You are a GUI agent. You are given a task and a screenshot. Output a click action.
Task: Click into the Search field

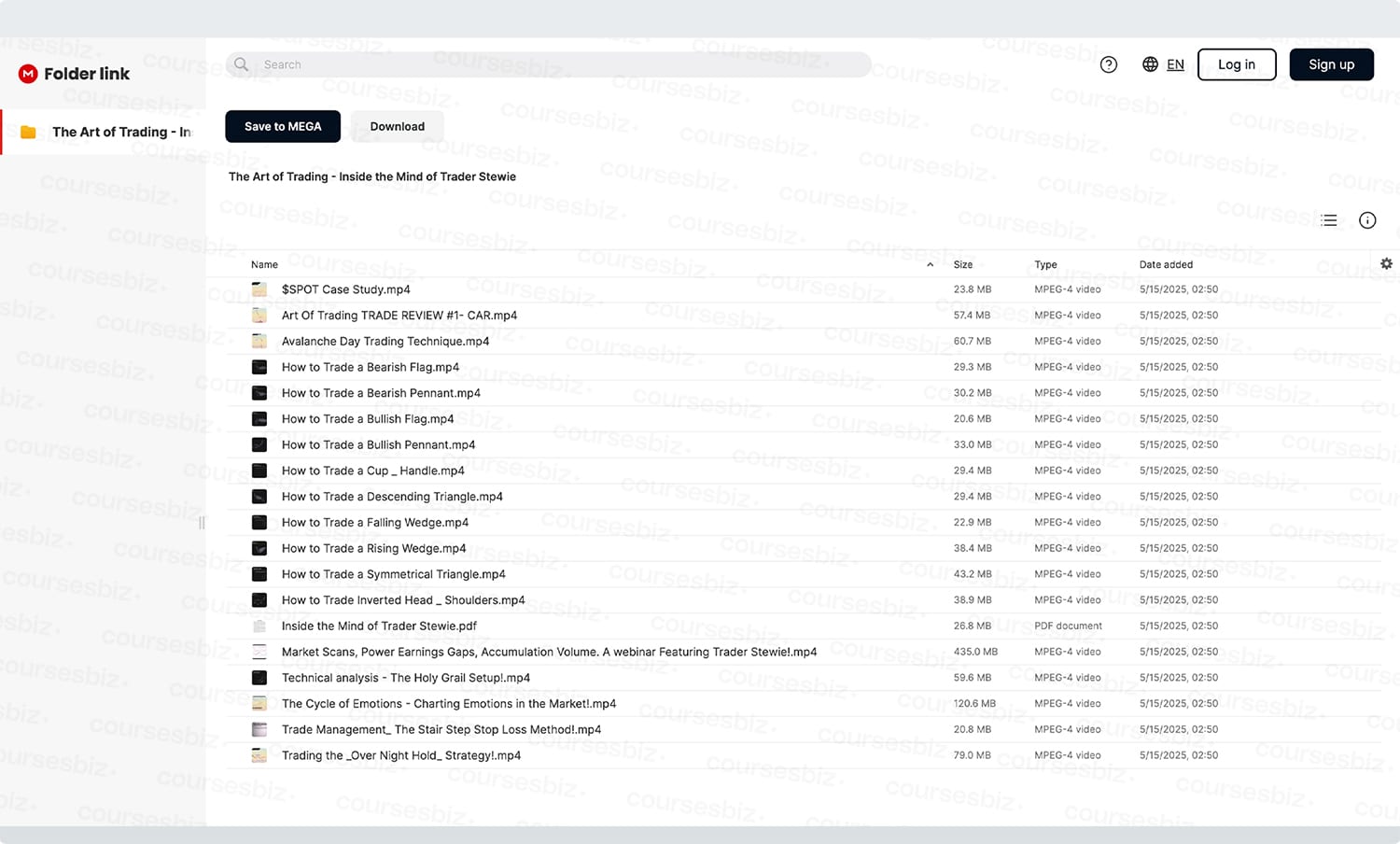coord(549,64)
